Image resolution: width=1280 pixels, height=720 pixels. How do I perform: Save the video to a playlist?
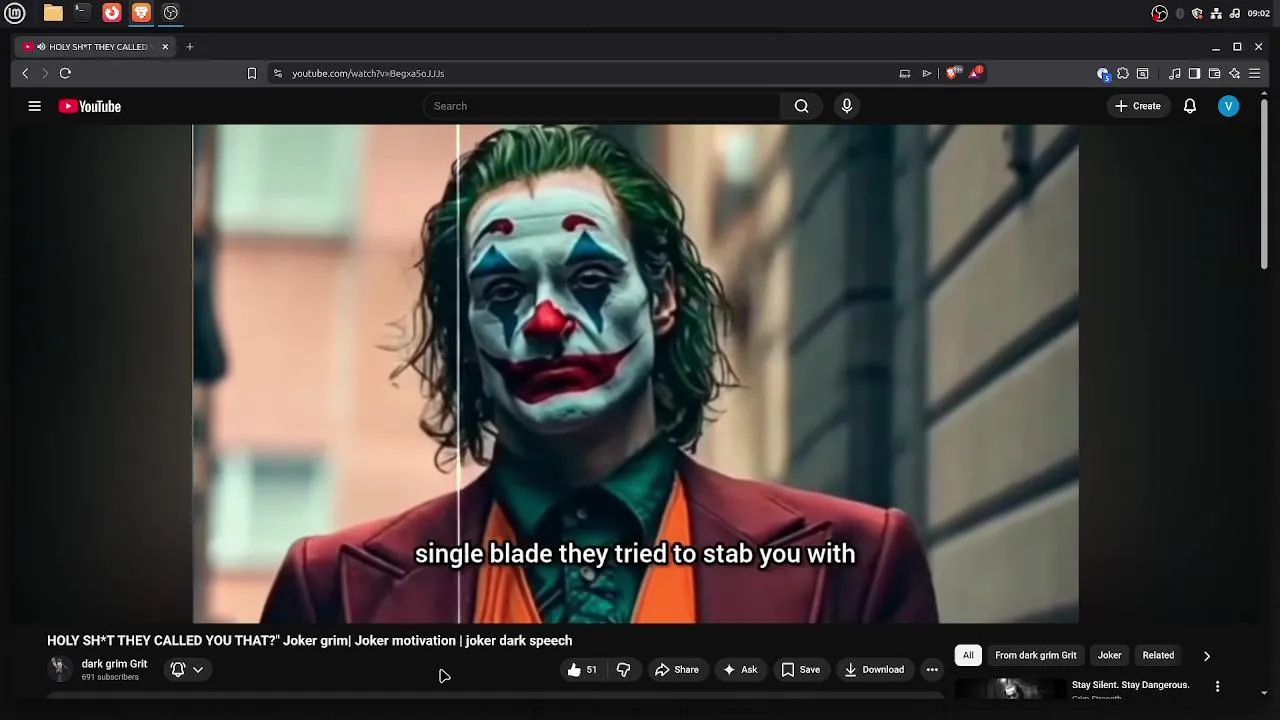pyautogui.click(x=801, y=670)
